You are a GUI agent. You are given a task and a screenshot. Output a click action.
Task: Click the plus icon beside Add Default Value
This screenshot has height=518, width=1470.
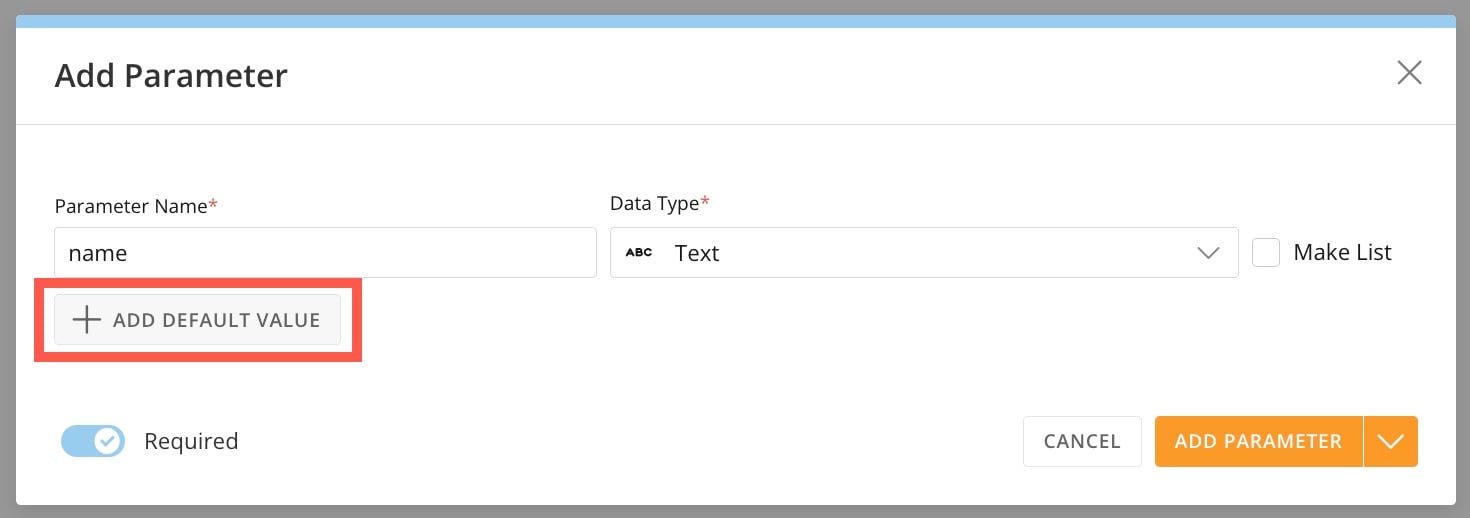pyautogui.click(x=87, y=320)
